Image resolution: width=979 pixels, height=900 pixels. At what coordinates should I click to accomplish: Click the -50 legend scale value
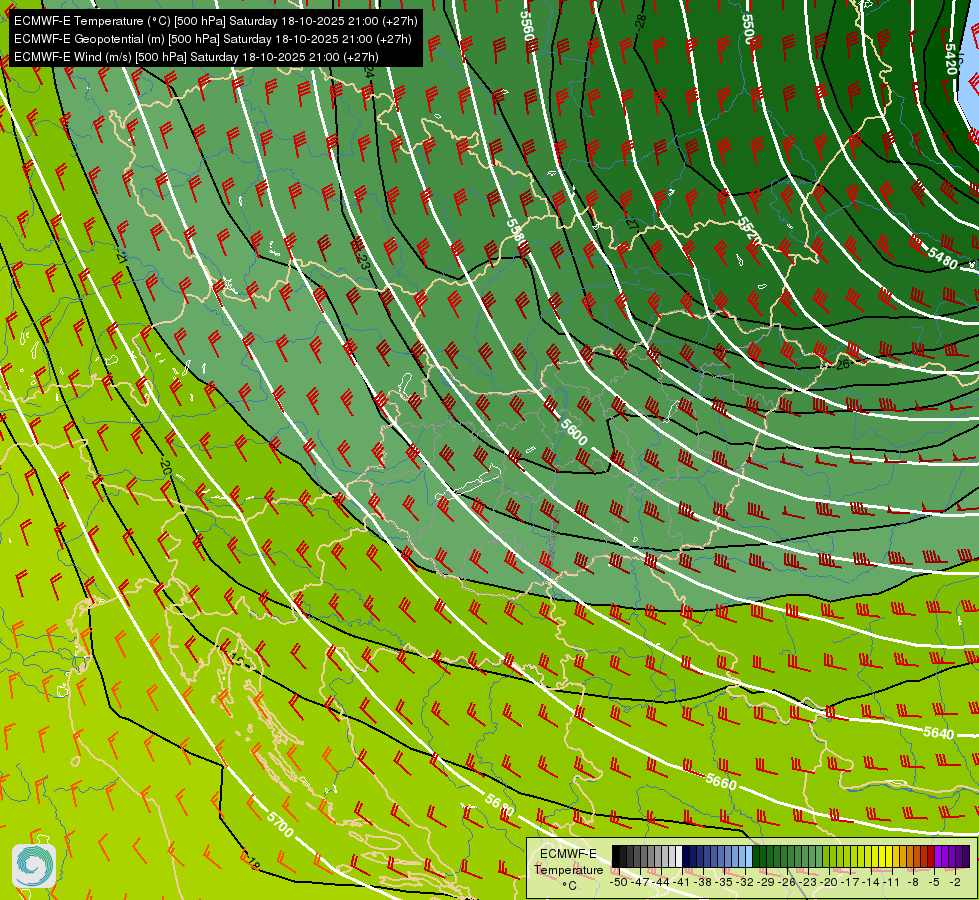tap(619, 882)
